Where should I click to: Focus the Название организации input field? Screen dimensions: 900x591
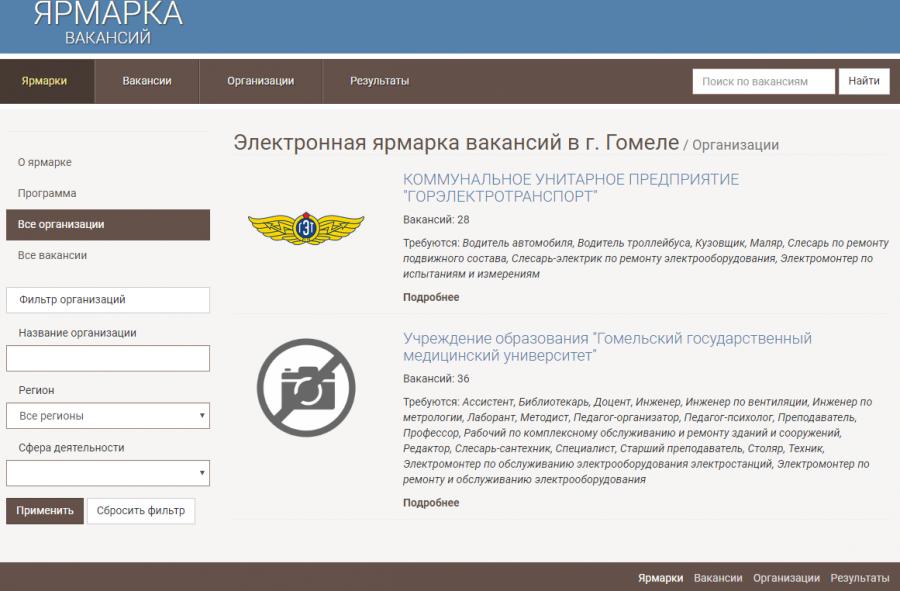tap(108, 359)
